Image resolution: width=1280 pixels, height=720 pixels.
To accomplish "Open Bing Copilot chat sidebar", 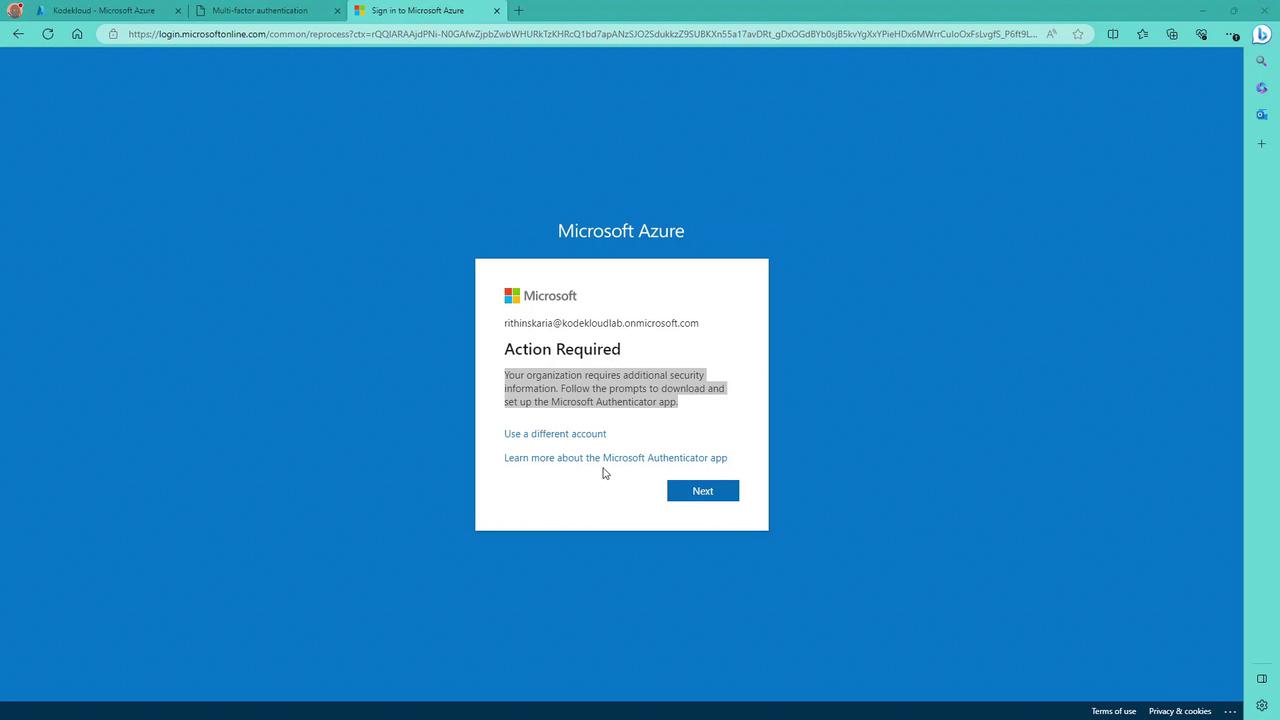I will pos(1262,34).
